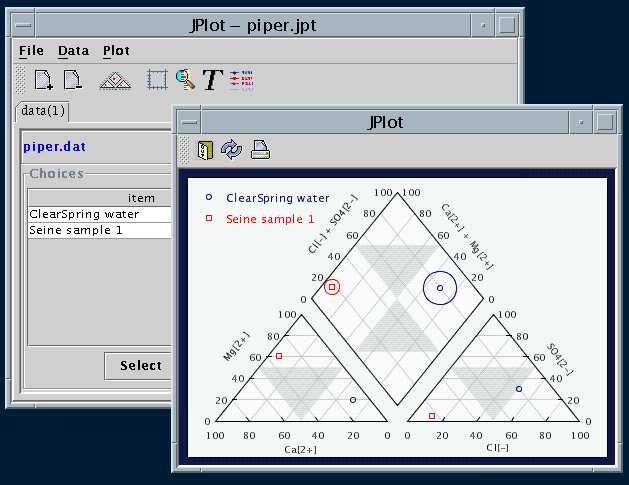Click the toolbar drag handle in main window

coord(20,80)
